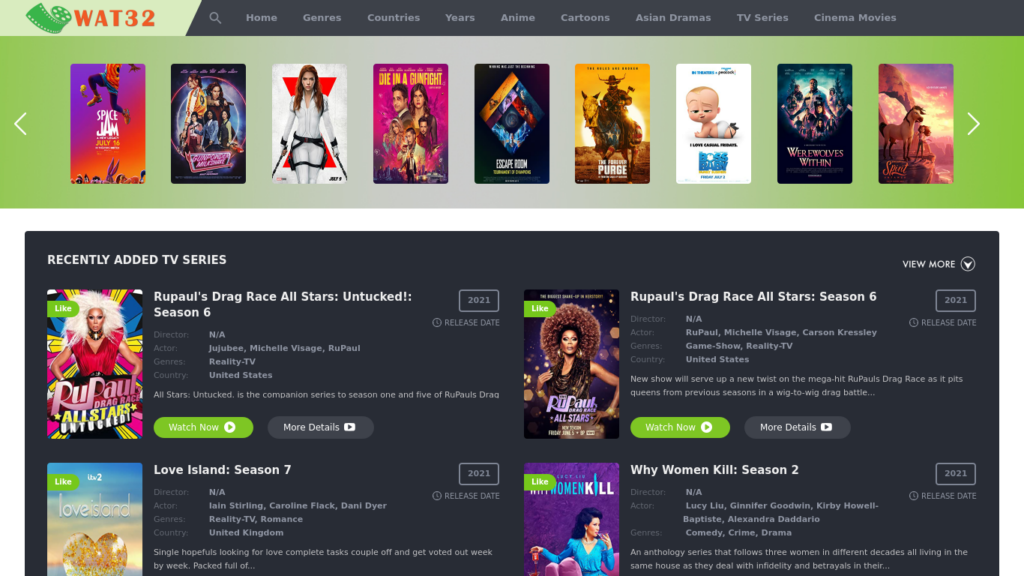More Details for All Stars Season 6
This screenshot has width=1024, height=576.
[797, 427]
